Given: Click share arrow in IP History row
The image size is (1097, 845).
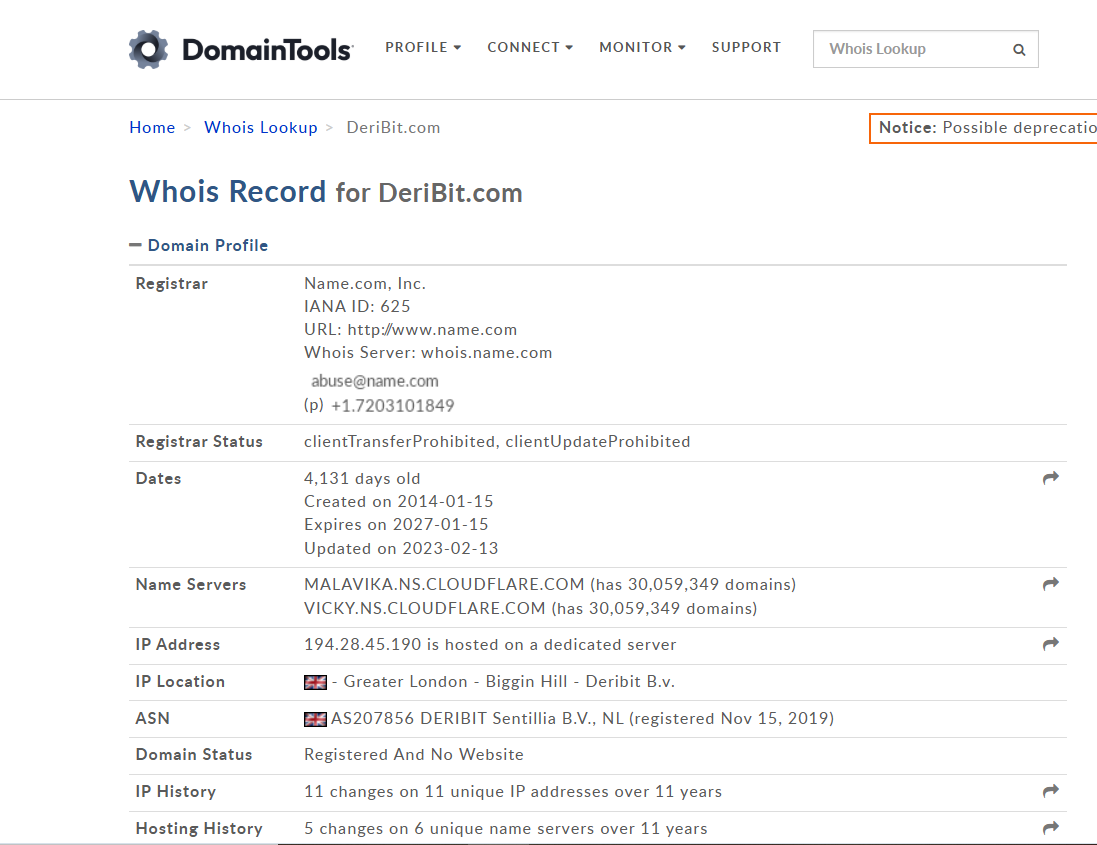Looking at the screenshot, I should point(1050,791).
